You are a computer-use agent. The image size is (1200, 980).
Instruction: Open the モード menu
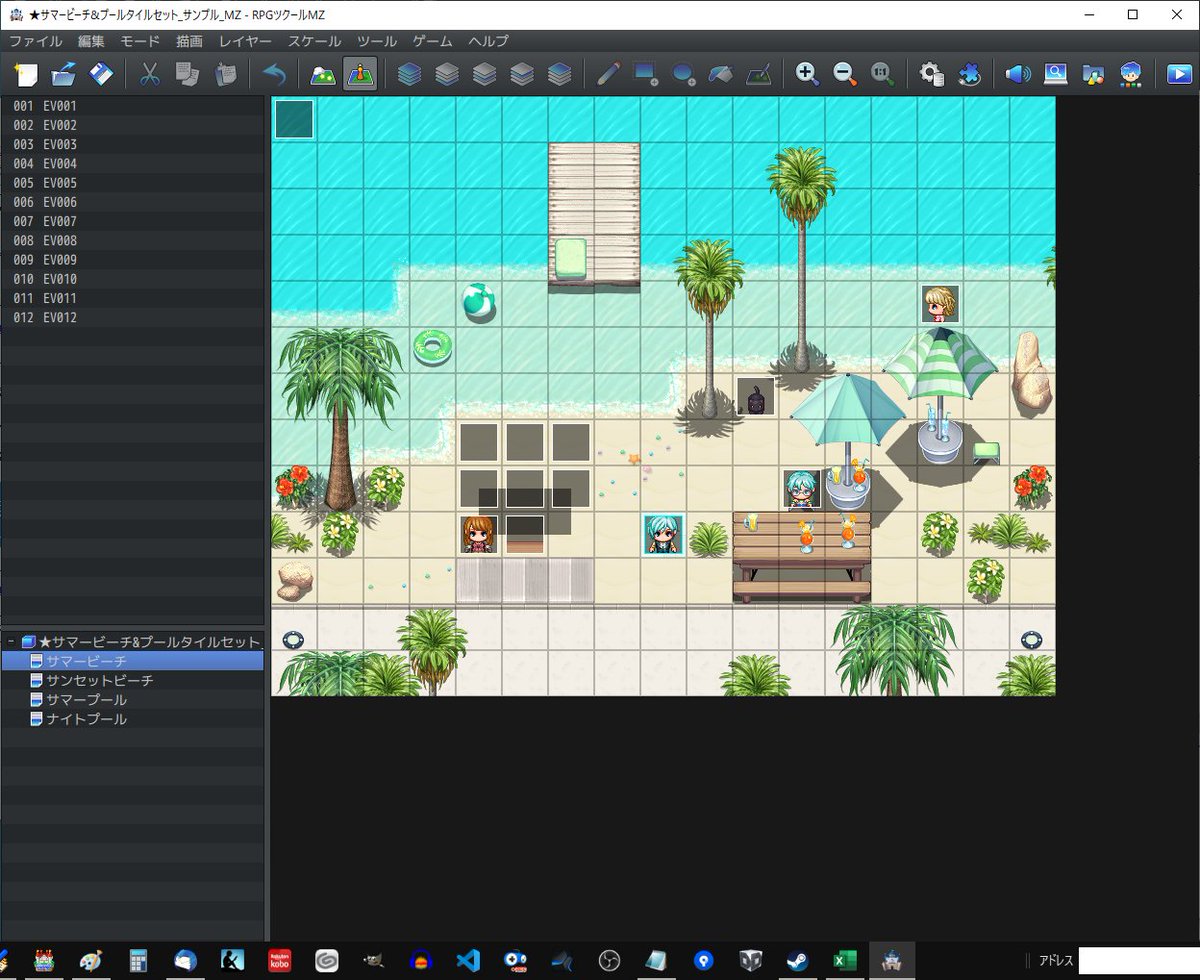pyautogui.click(x=140, y=41)
